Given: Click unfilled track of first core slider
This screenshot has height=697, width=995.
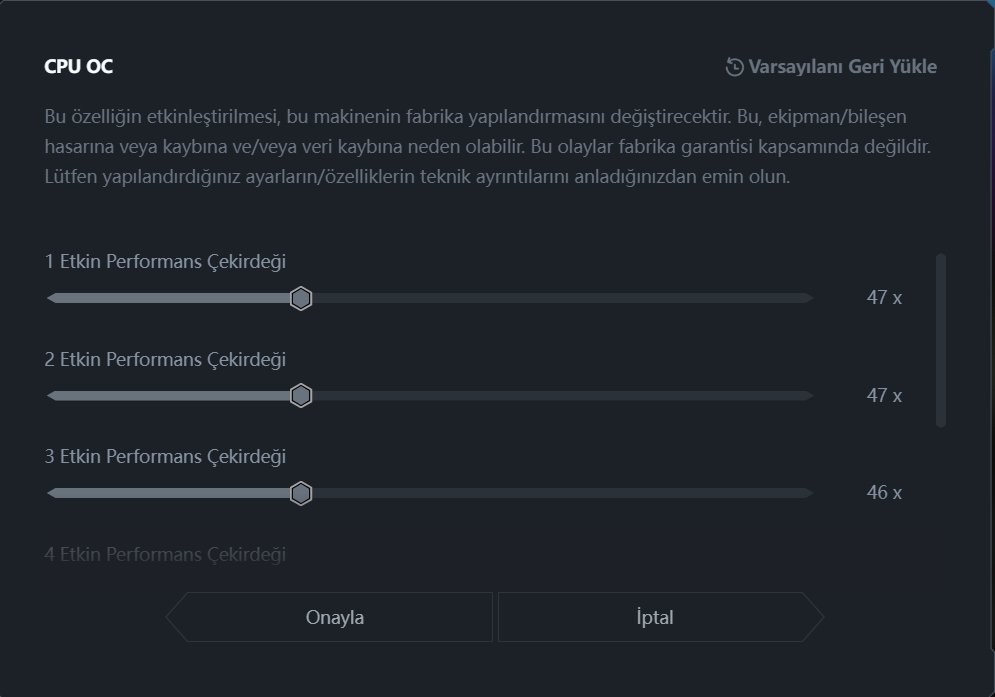Looking at the screenshot, I should point(562,298).
